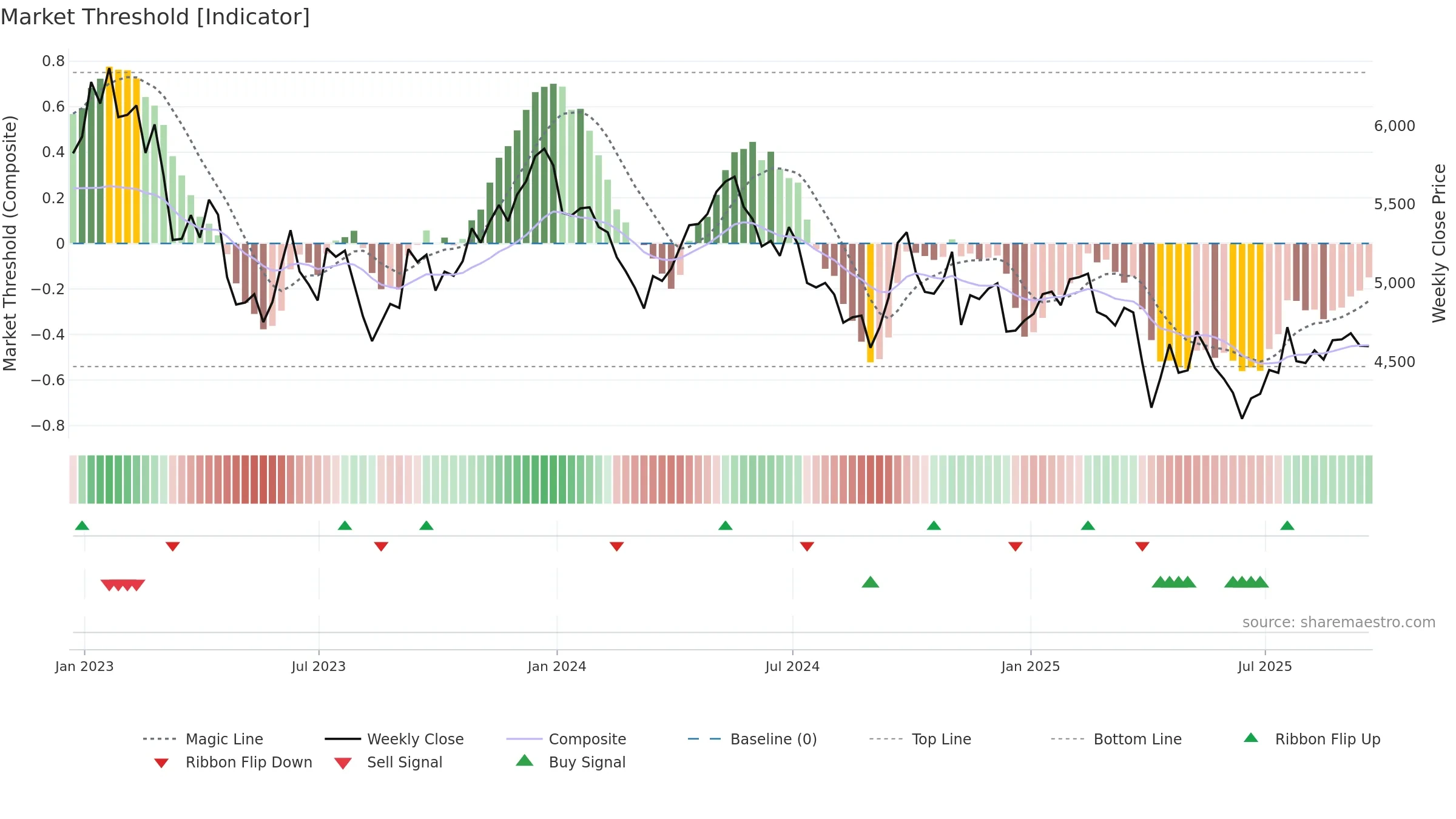Click the ribbon flip down marker just after Jul 2024
The image size is (1456, 819).
coord(807,547)
